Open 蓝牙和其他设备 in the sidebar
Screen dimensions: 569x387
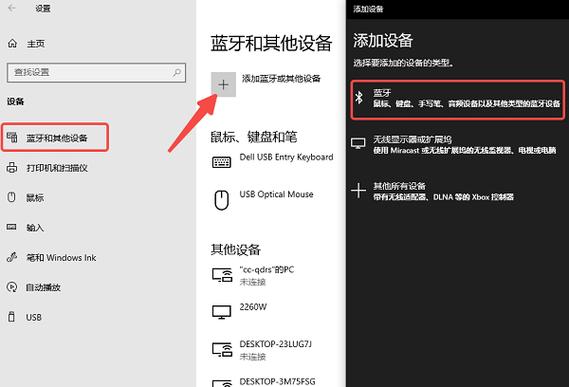coord(55,137)
